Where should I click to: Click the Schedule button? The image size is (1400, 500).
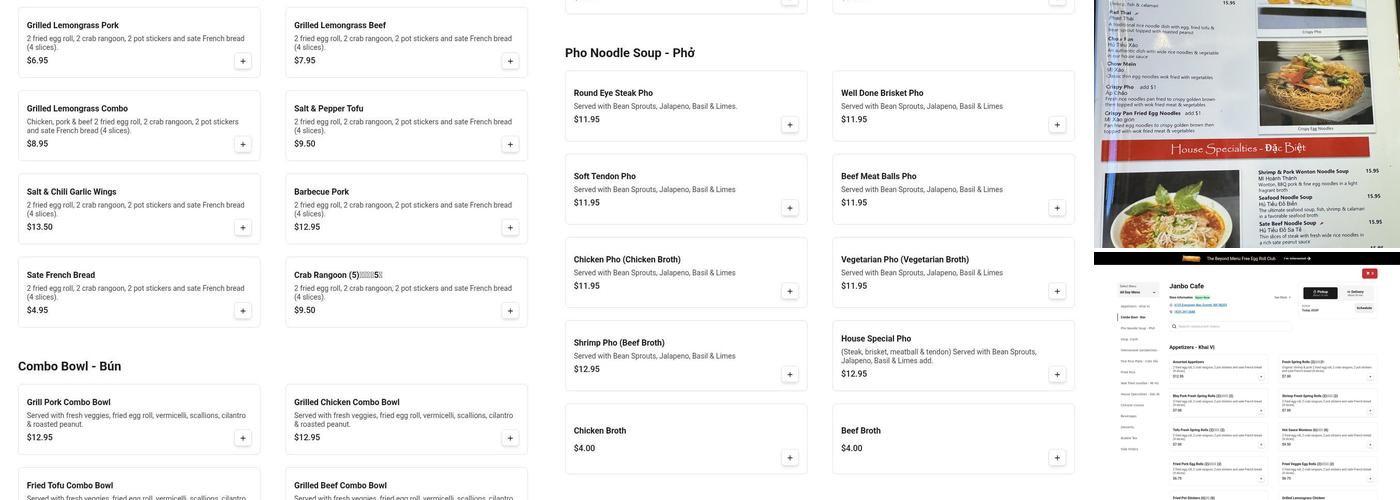(x=1364, y=308)
